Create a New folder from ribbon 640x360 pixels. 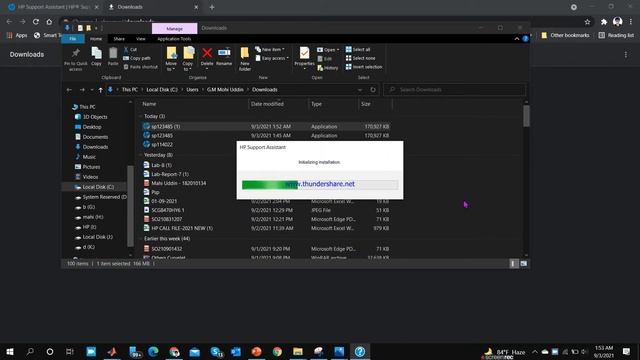click(244, 59)
